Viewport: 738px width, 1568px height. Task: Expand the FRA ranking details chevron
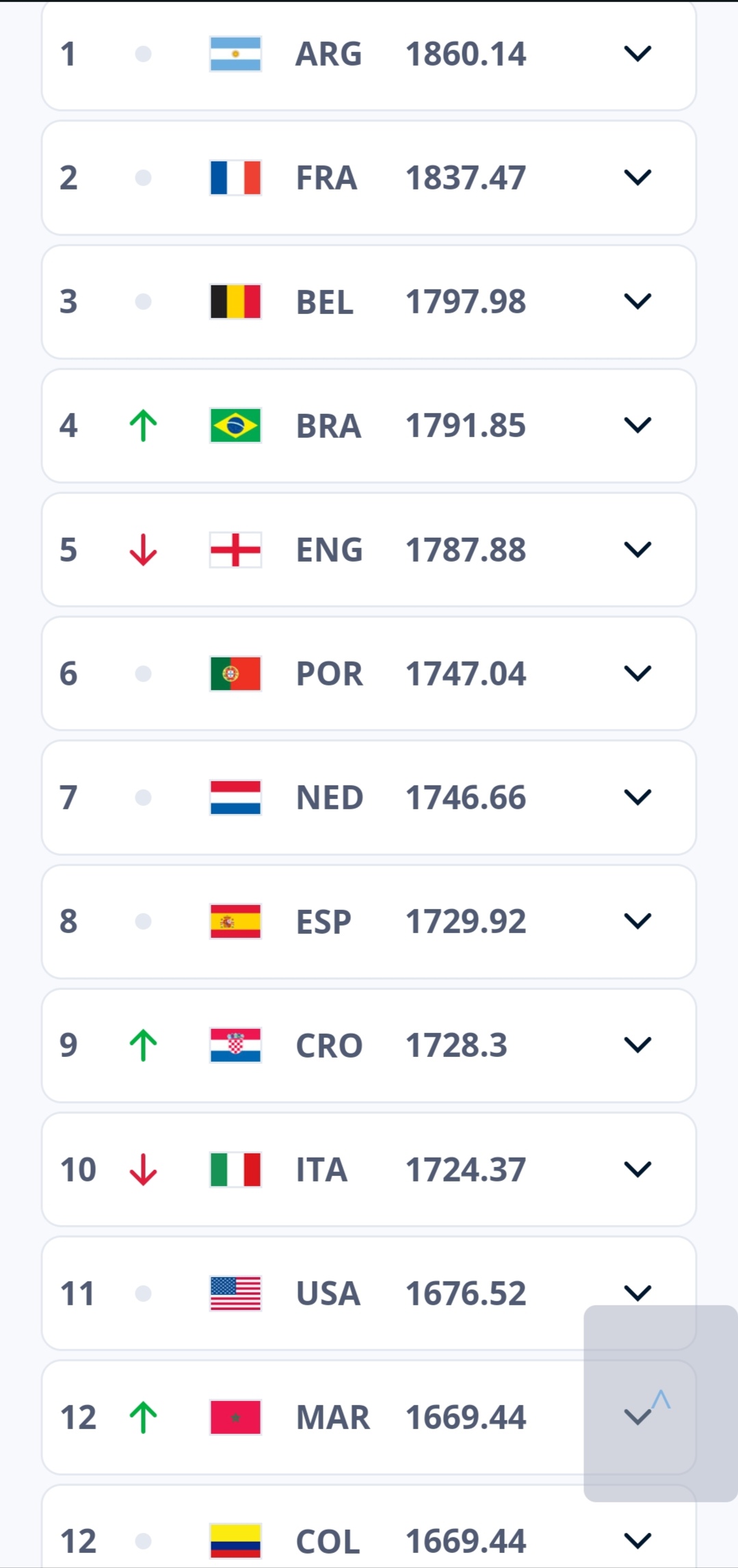click(637, 178)
